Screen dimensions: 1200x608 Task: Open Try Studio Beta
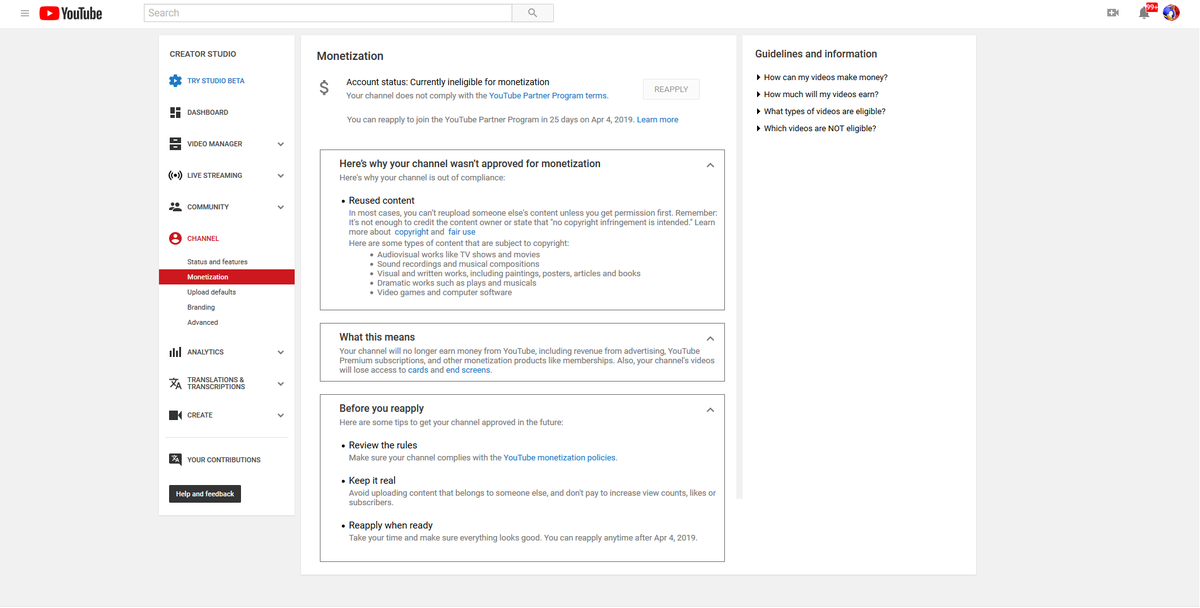pyautogui.click(x=216, y=81)
